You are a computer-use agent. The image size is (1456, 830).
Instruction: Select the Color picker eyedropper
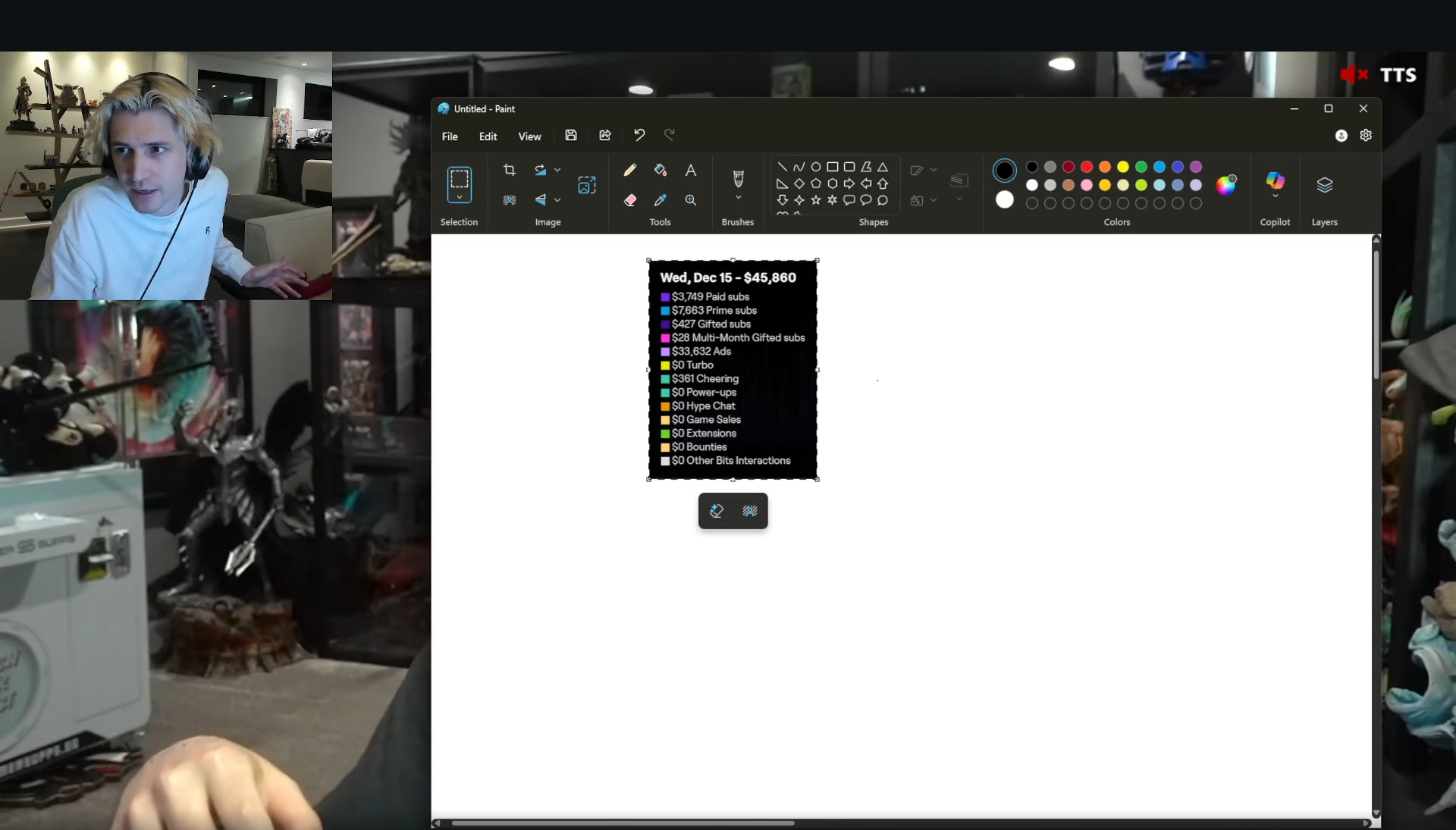(x=661, y=200)
